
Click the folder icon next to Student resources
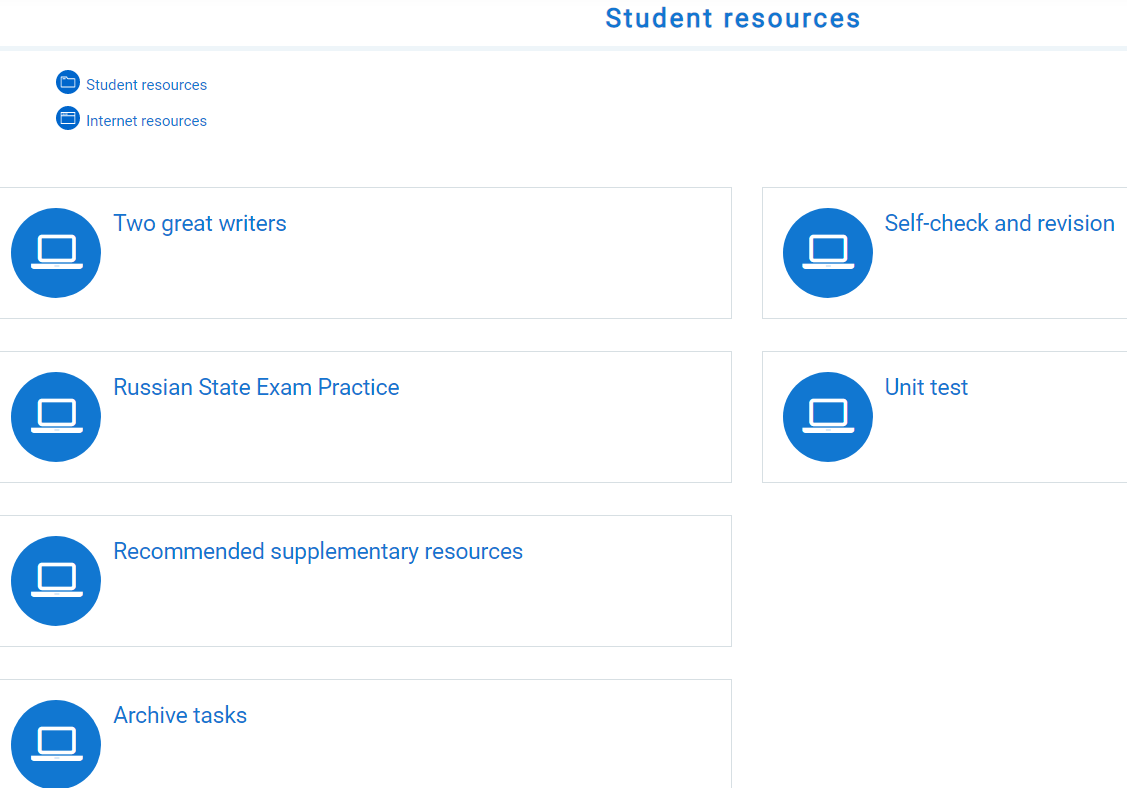click(x=67, y=82)
